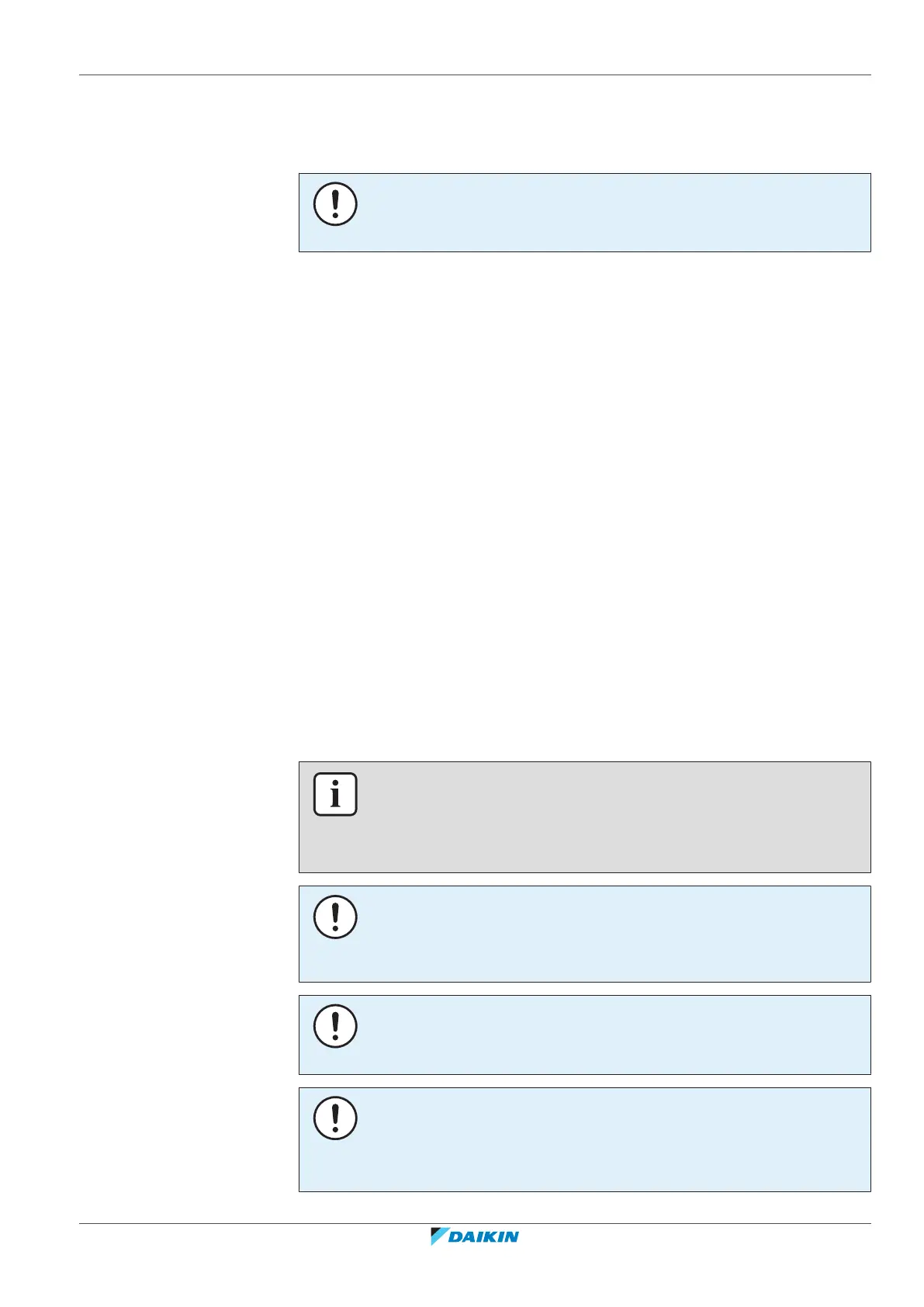Click exclamation icon directly below the info box

click(x=335, y=917)
